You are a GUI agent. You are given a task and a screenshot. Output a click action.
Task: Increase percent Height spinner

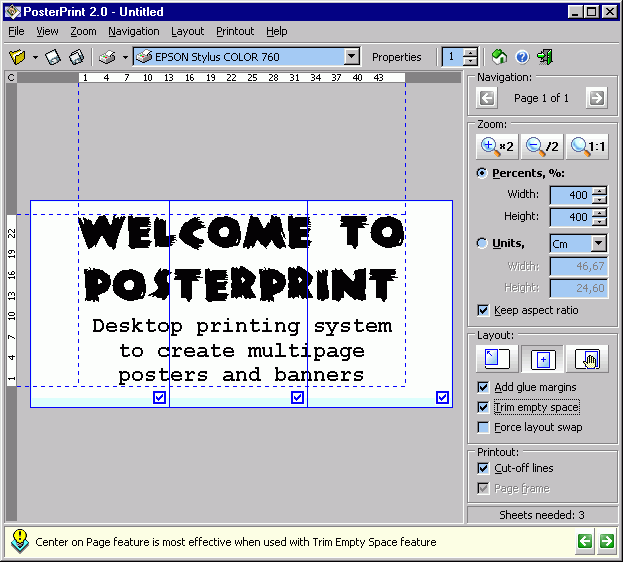click(x=599, y=213)
